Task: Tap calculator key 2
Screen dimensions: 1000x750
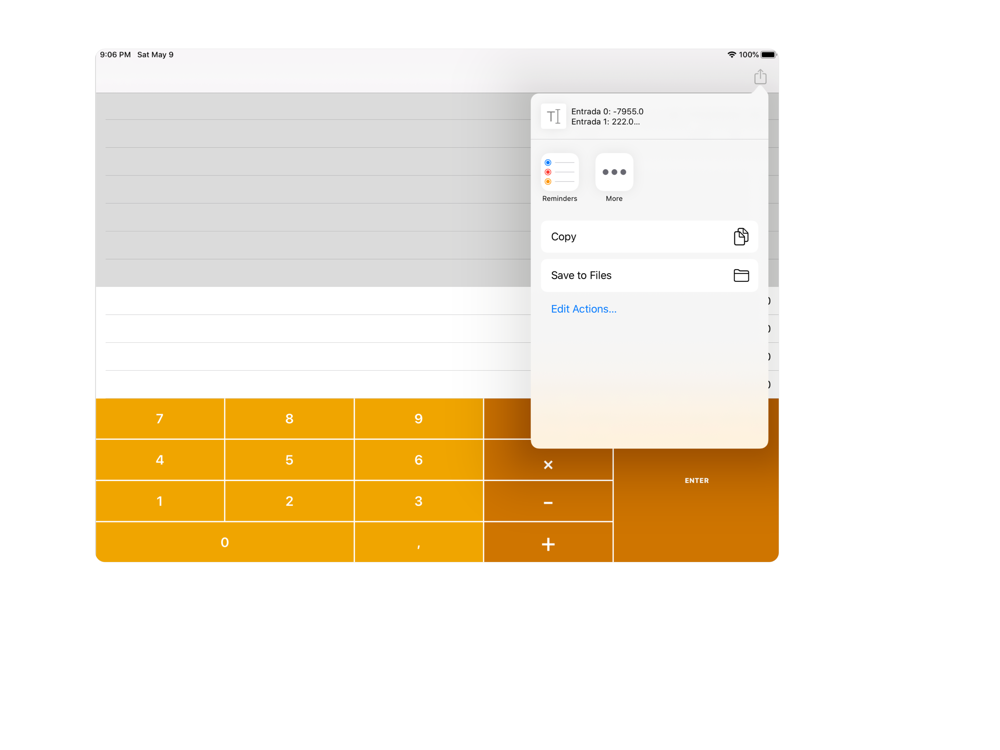Action: coord(290,501)
